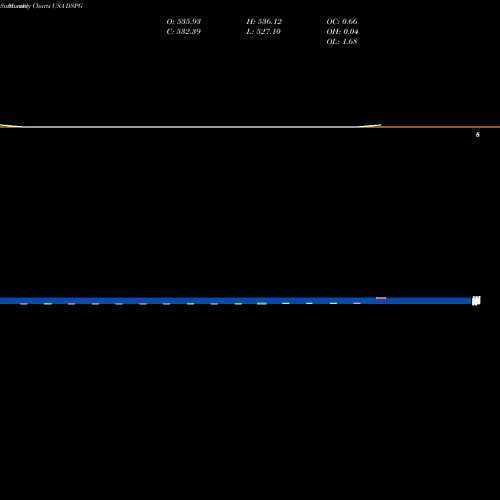The image size is (500, 500).
Task: Click the OC: 0.66 reading
Action: [342, 22]
